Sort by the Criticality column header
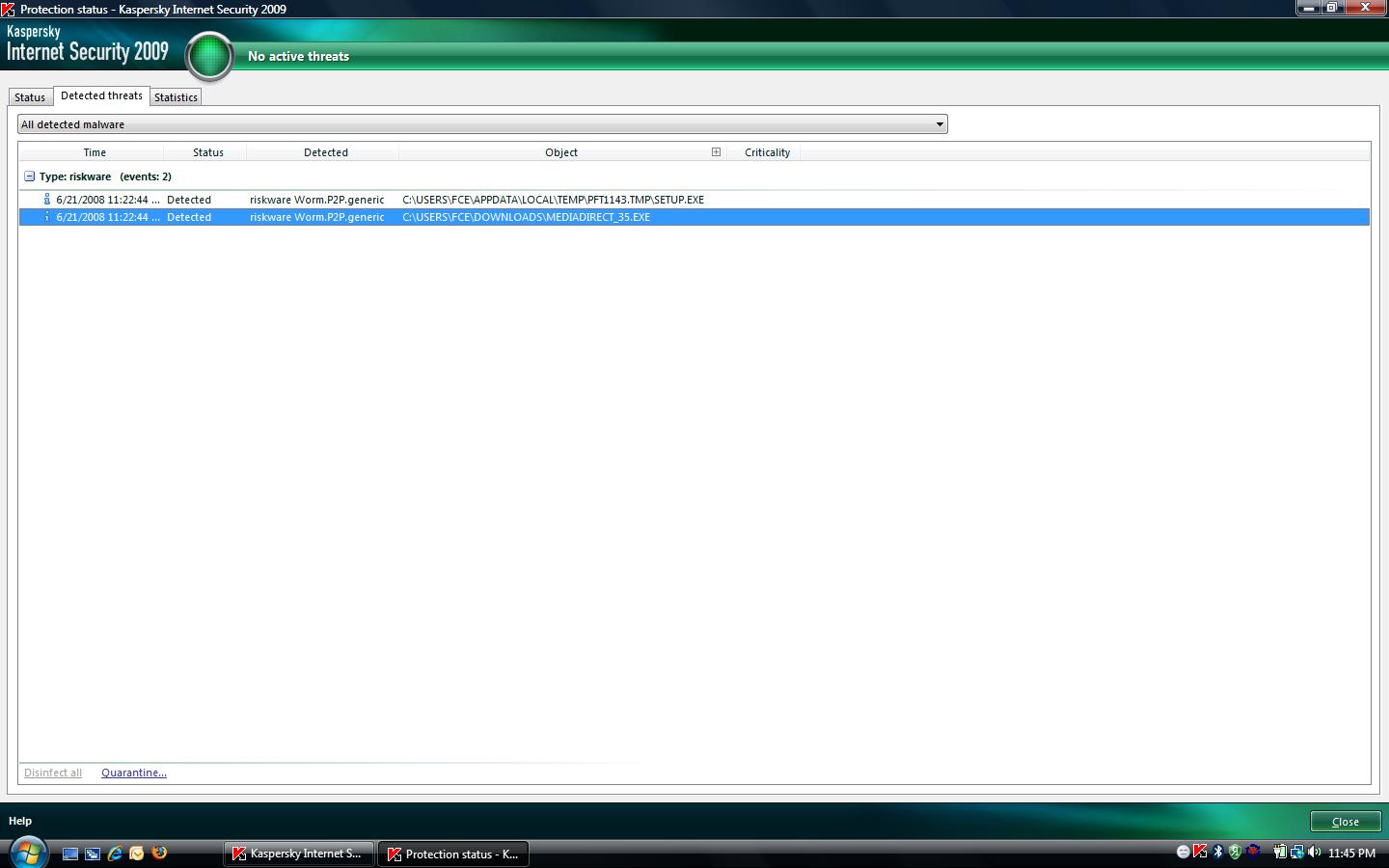The width and height of the screenshot is (1389, 868). [x=767, y=152]
